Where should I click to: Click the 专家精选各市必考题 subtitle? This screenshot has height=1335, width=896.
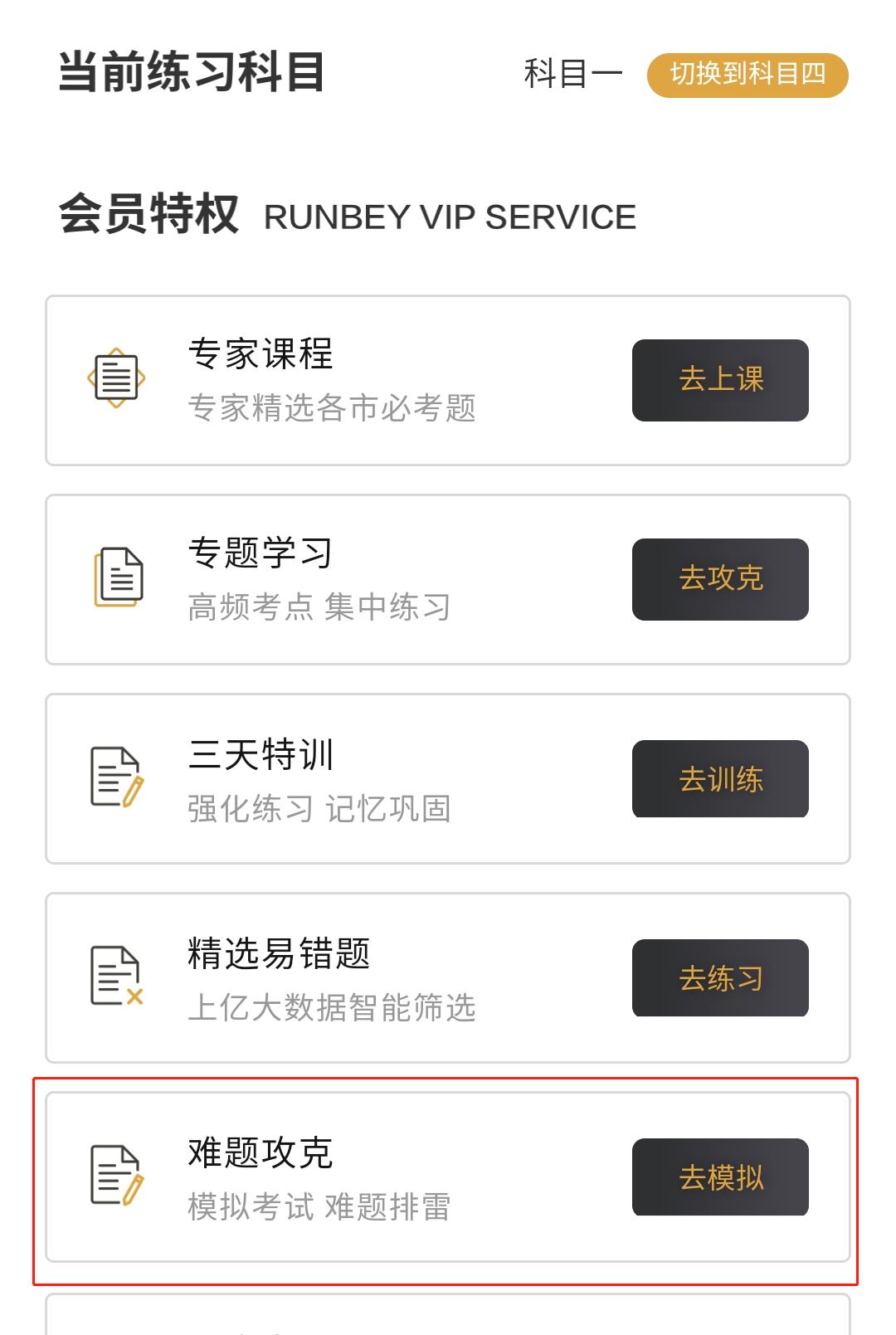pyautogui.click(x=332, y=408)
